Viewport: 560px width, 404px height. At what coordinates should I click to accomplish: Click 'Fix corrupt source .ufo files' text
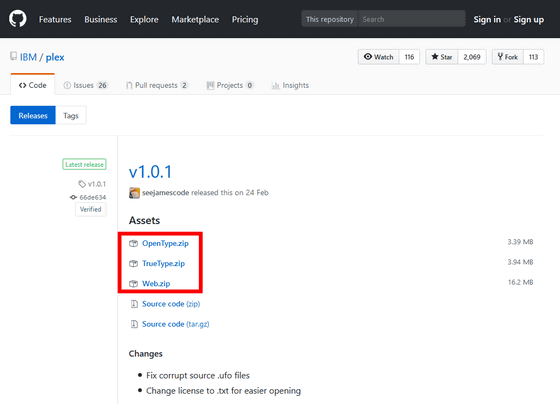click(x=198, y=375)
